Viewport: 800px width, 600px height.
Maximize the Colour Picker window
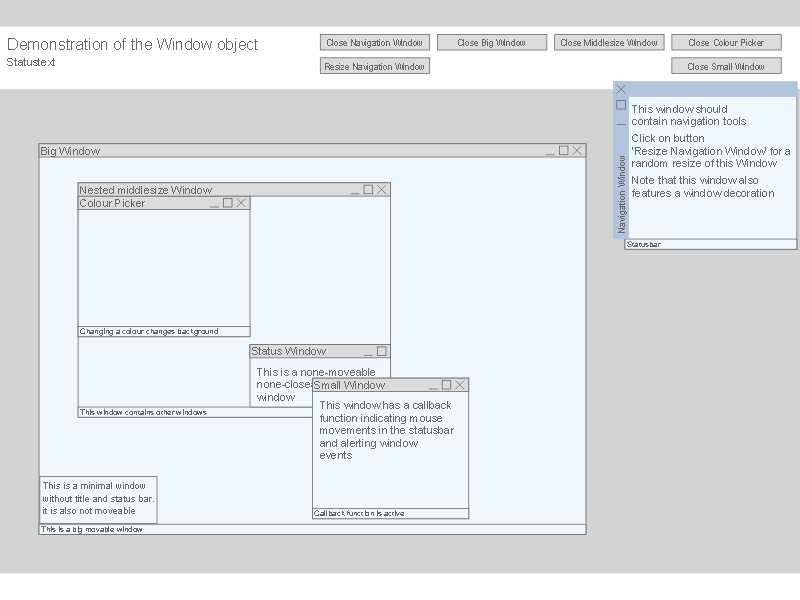click(228, 203)
